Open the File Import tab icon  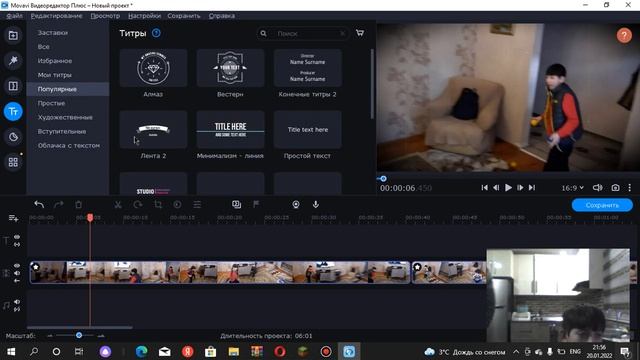click(x=13, y=36)
